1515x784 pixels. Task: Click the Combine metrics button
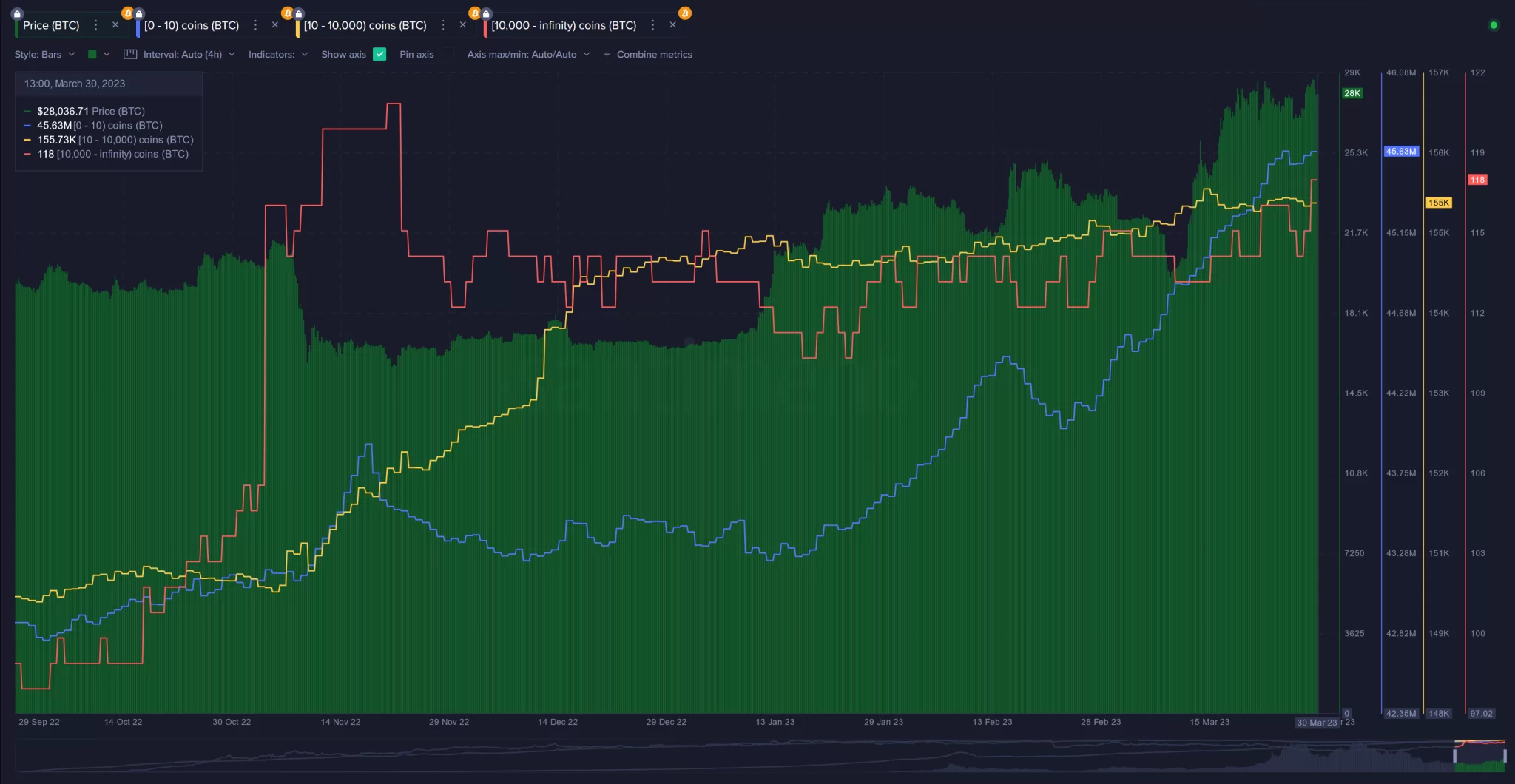648,54
